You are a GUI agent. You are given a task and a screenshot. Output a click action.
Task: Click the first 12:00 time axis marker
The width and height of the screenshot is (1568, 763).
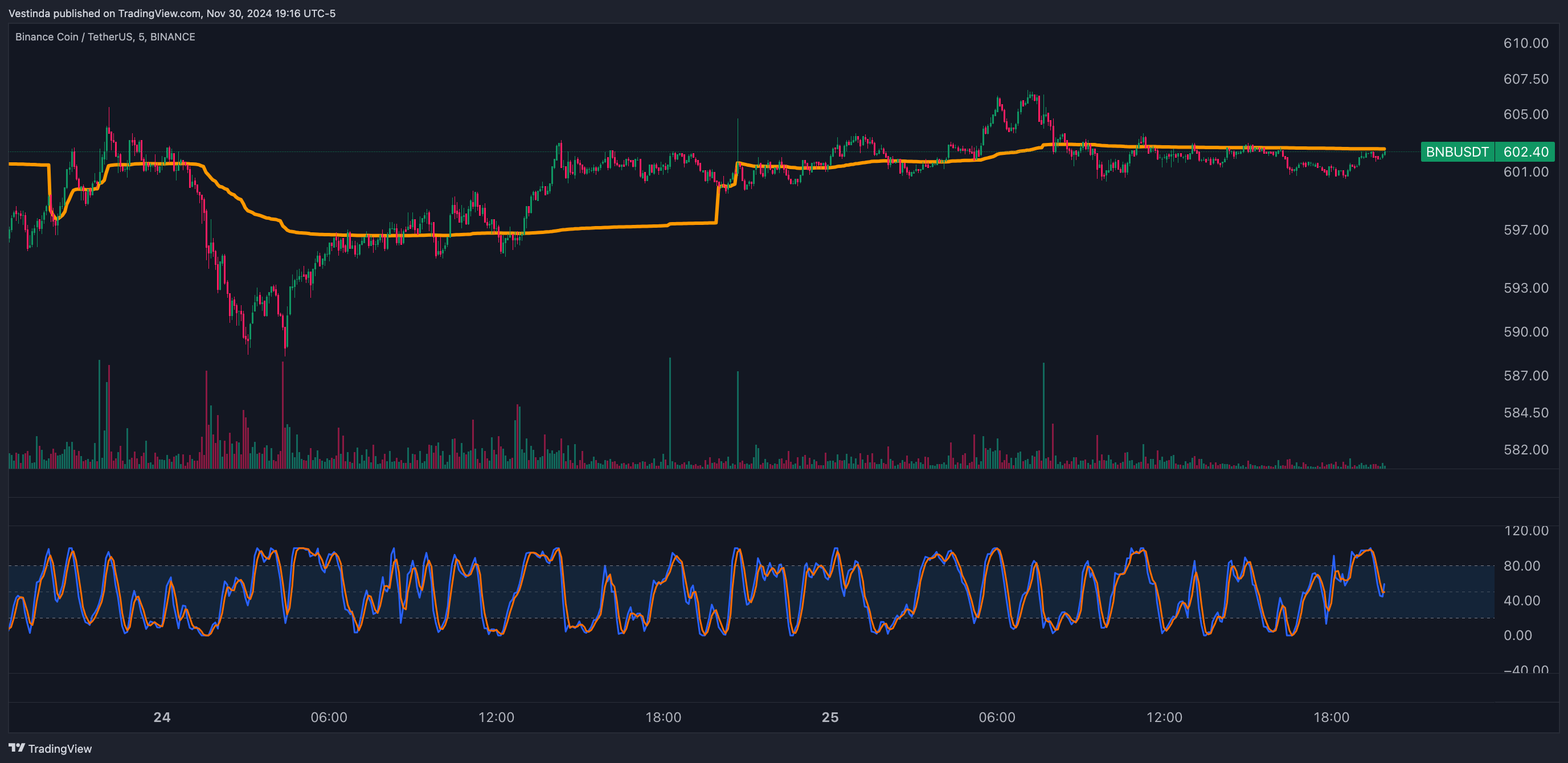coord(496,717)
